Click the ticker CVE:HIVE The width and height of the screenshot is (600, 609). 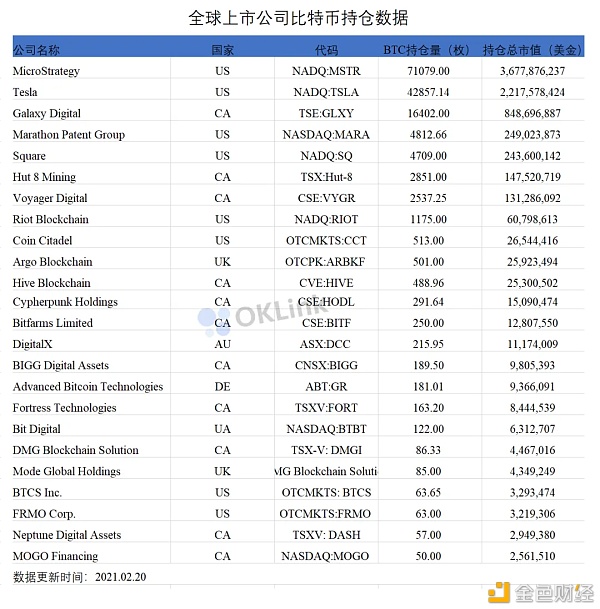pyautogui.click(x=326, y=283)
